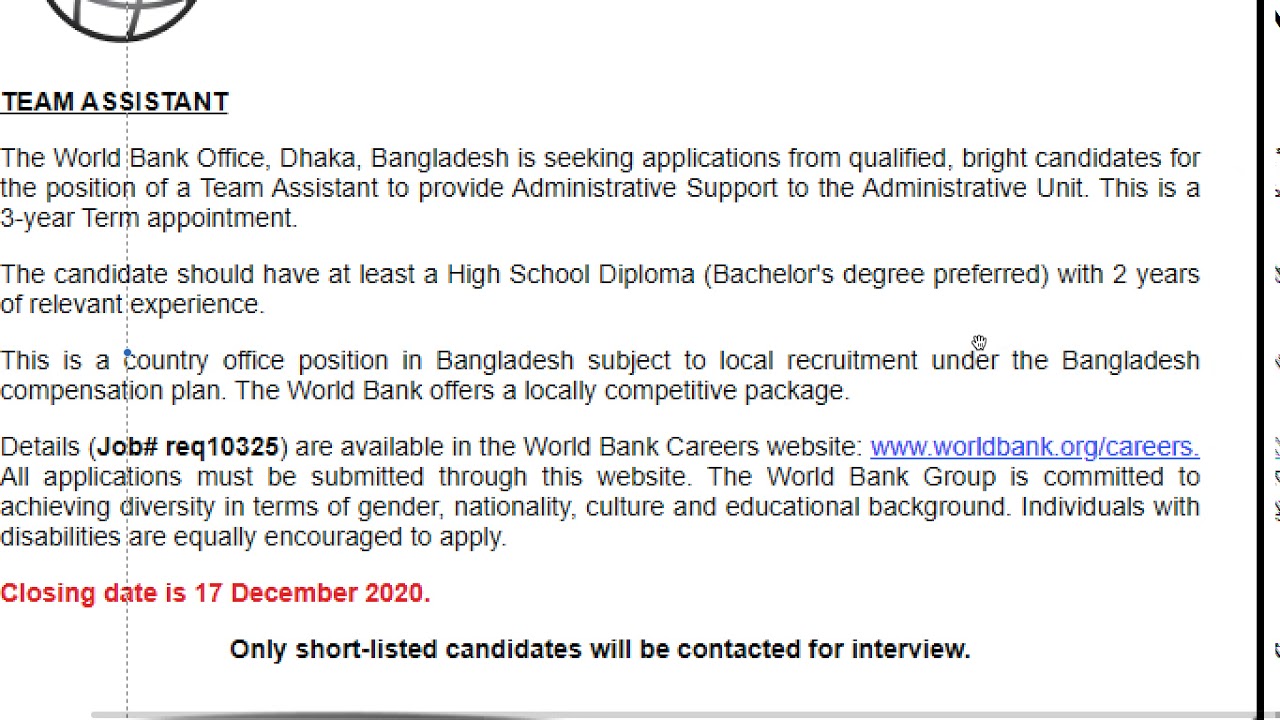Open the www.worldbank.org/careers link

1034,447
